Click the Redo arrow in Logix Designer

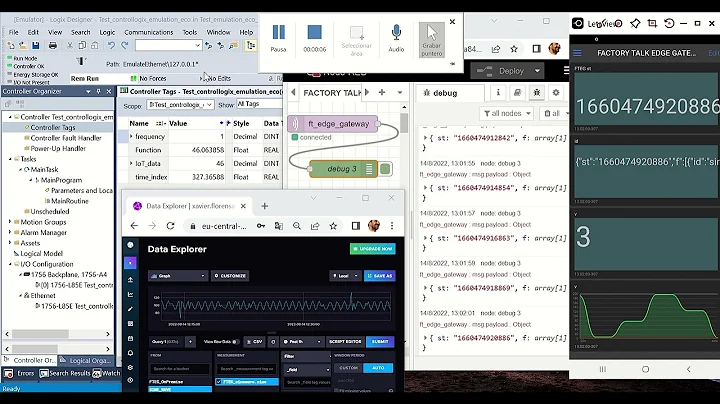124,45
